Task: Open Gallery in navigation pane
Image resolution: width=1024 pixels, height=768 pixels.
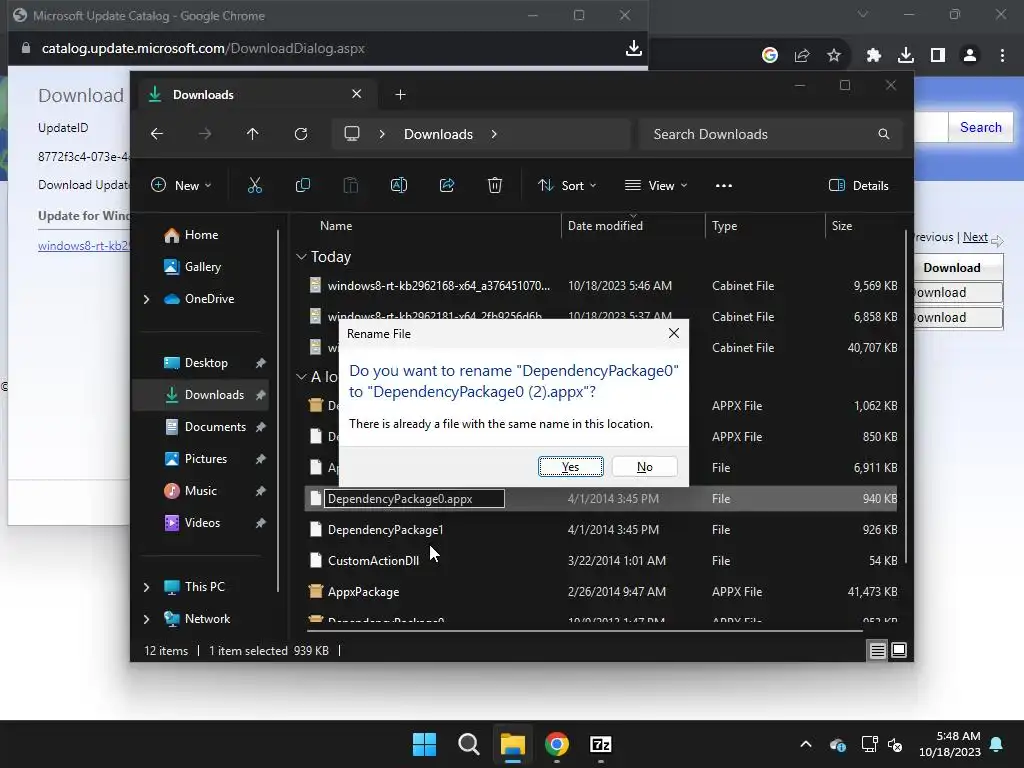Action: coord(202,266)
